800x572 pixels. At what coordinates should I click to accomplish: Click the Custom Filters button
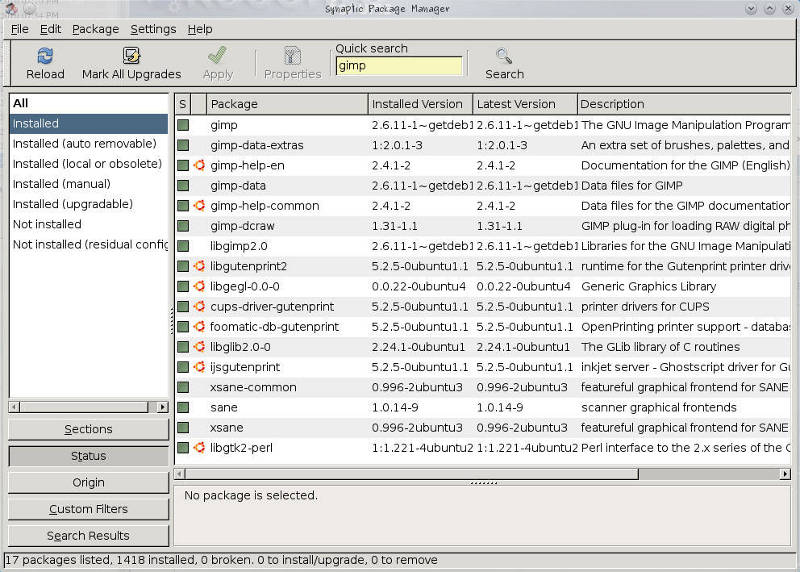[x=88, y=509]
